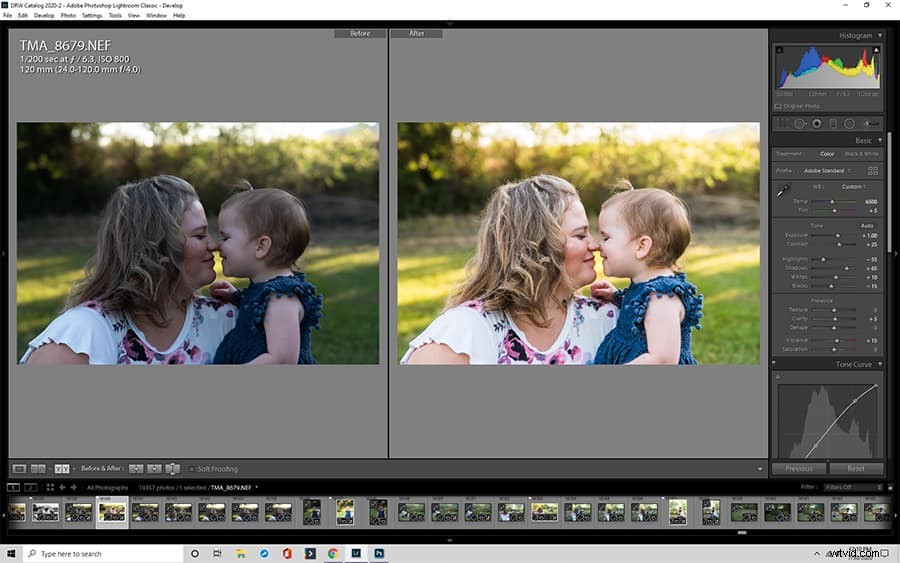Open the Adobe Standard profile dropdown
The width and height of the screenshot is (900, 563).
point(827,170)
